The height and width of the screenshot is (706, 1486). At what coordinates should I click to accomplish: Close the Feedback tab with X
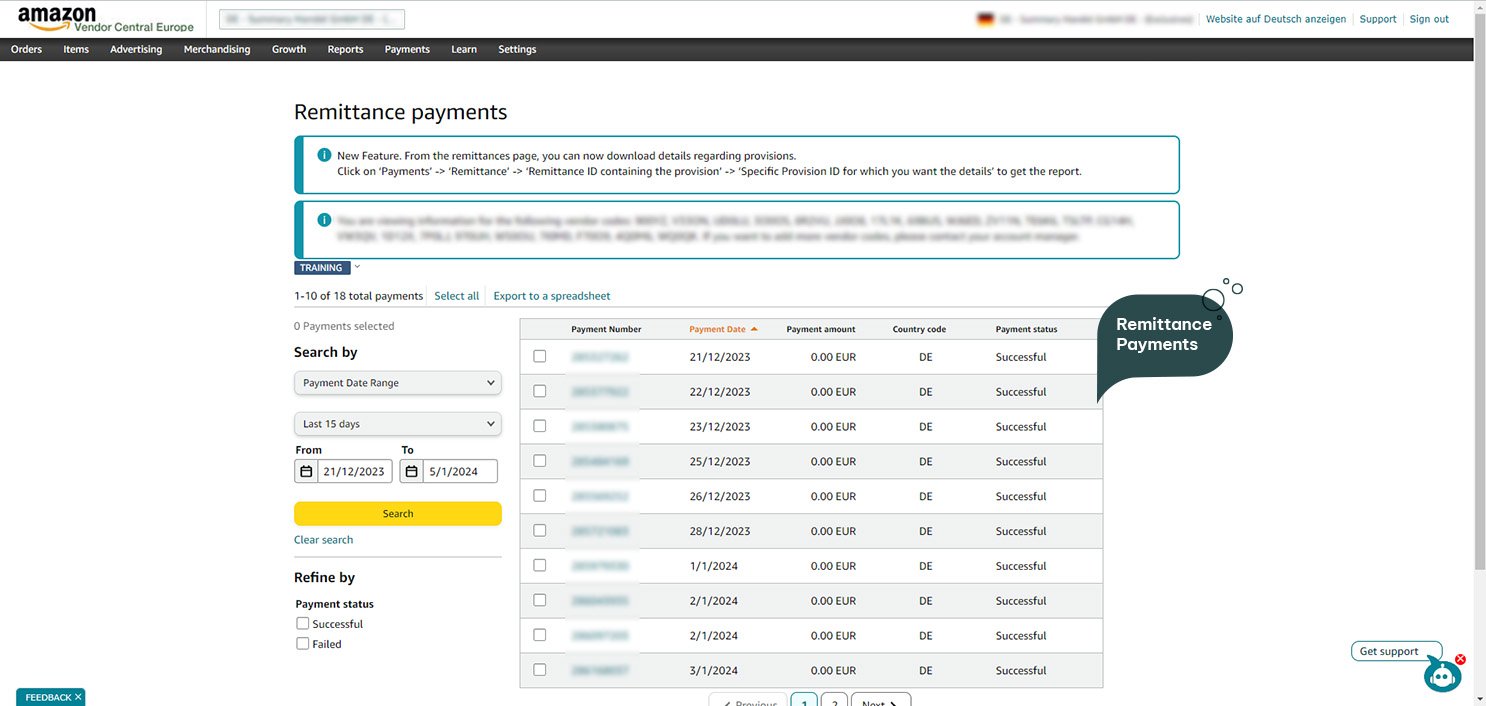[x=78, y=697]
